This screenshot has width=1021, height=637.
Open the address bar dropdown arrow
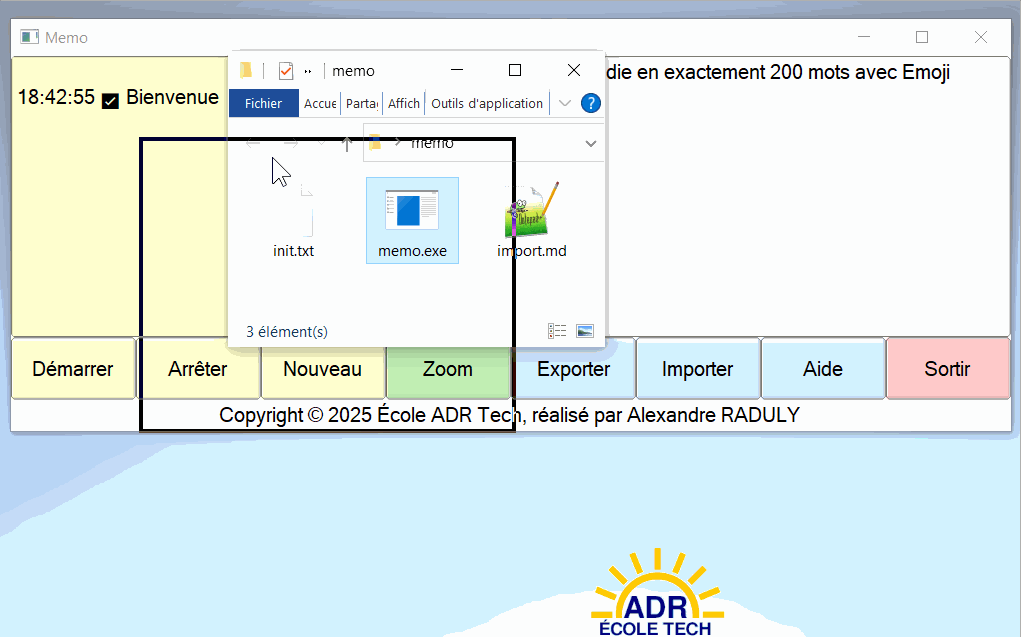click(x=591, y=142)
